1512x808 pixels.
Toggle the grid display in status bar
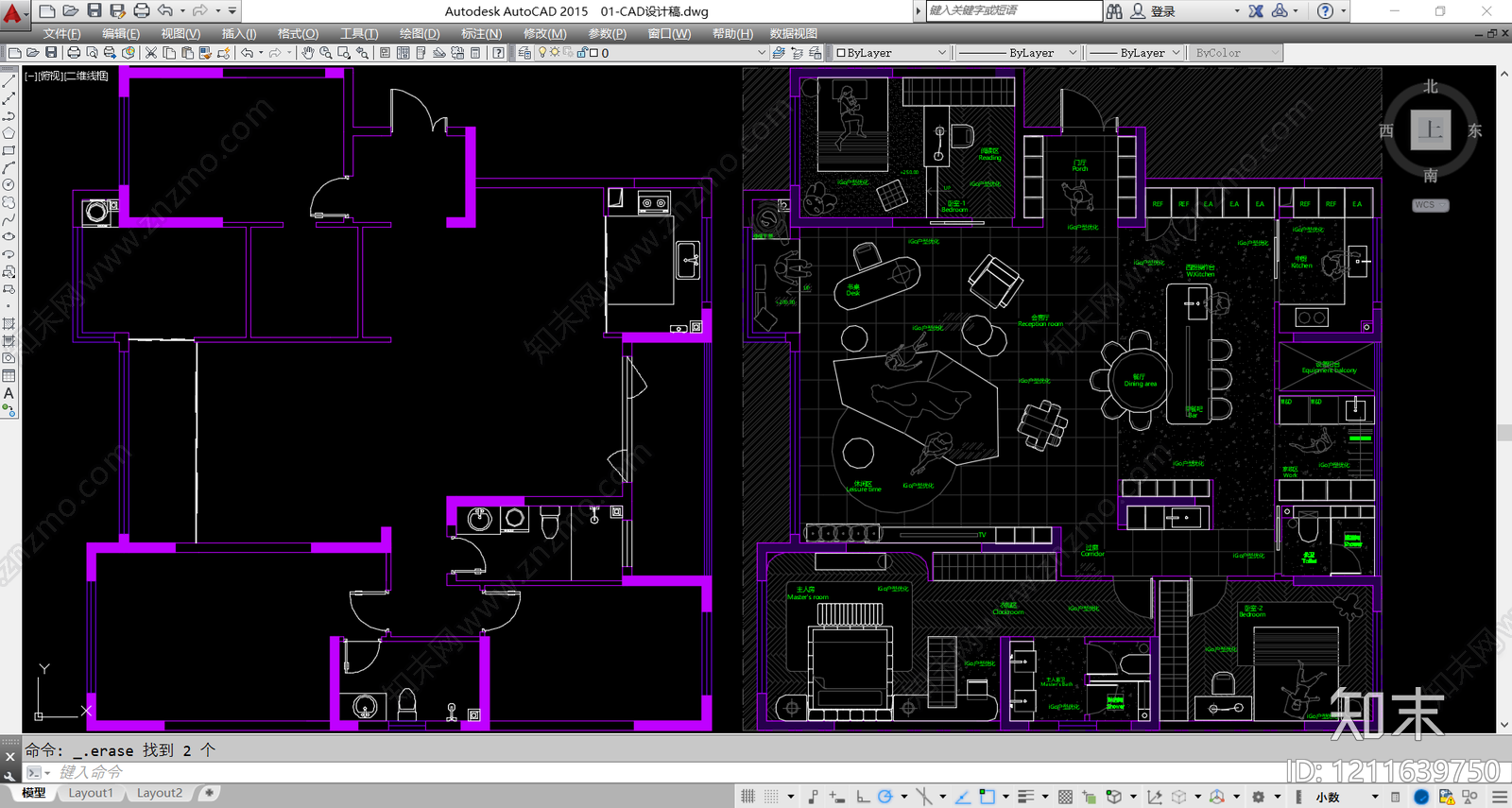point(748,797)
